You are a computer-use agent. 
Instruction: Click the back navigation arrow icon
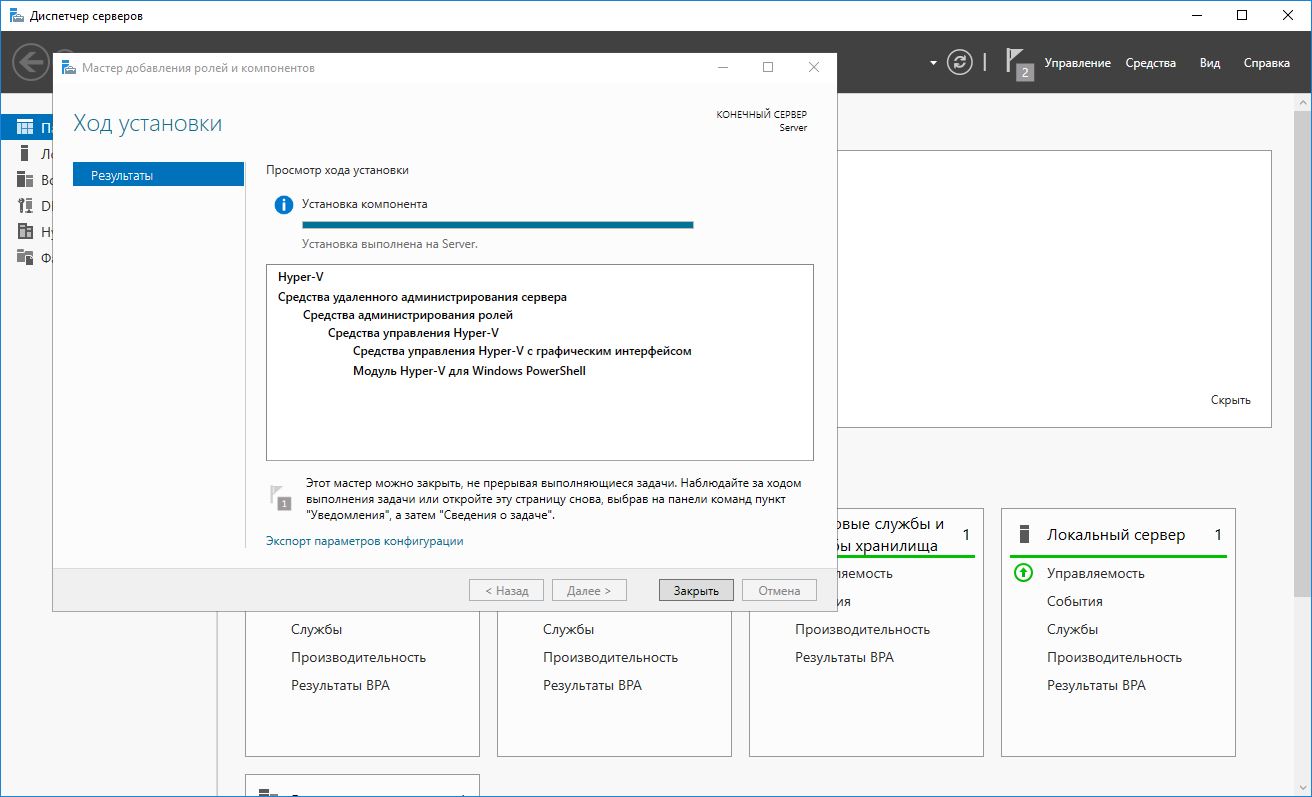pos(29,63)
